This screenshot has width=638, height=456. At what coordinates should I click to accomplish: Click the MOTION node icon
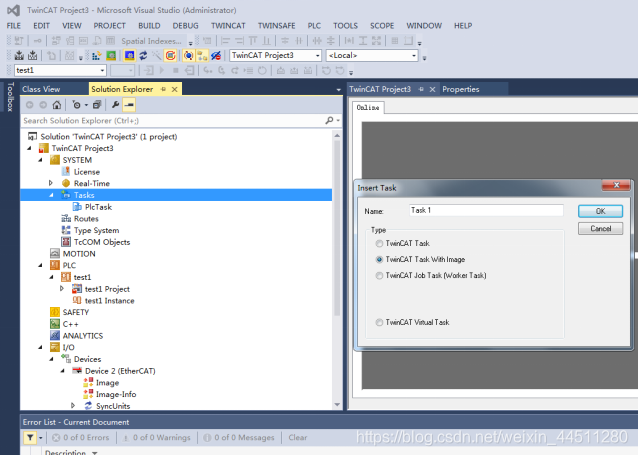pyautogui.click(x=55, y=253)
